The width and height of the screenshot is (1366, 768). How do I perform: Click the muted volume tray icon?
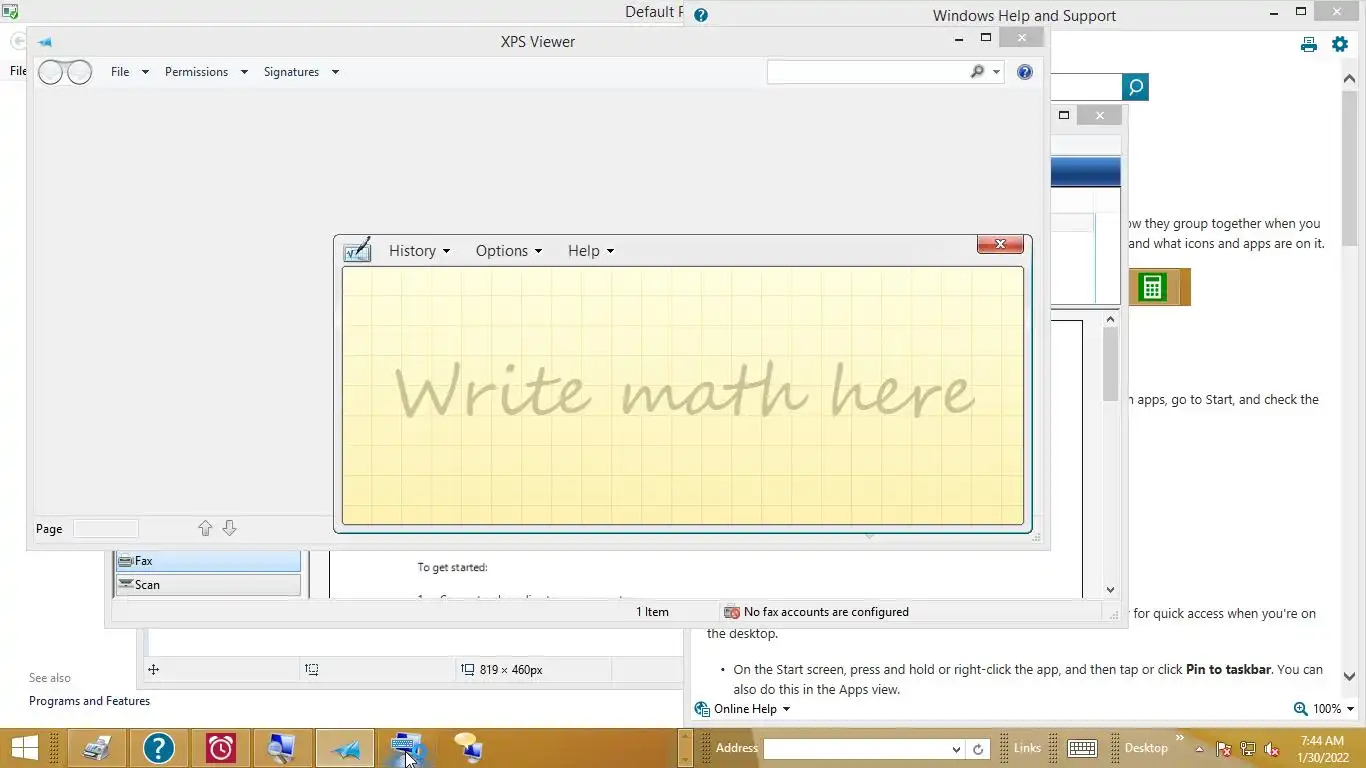1272,749
